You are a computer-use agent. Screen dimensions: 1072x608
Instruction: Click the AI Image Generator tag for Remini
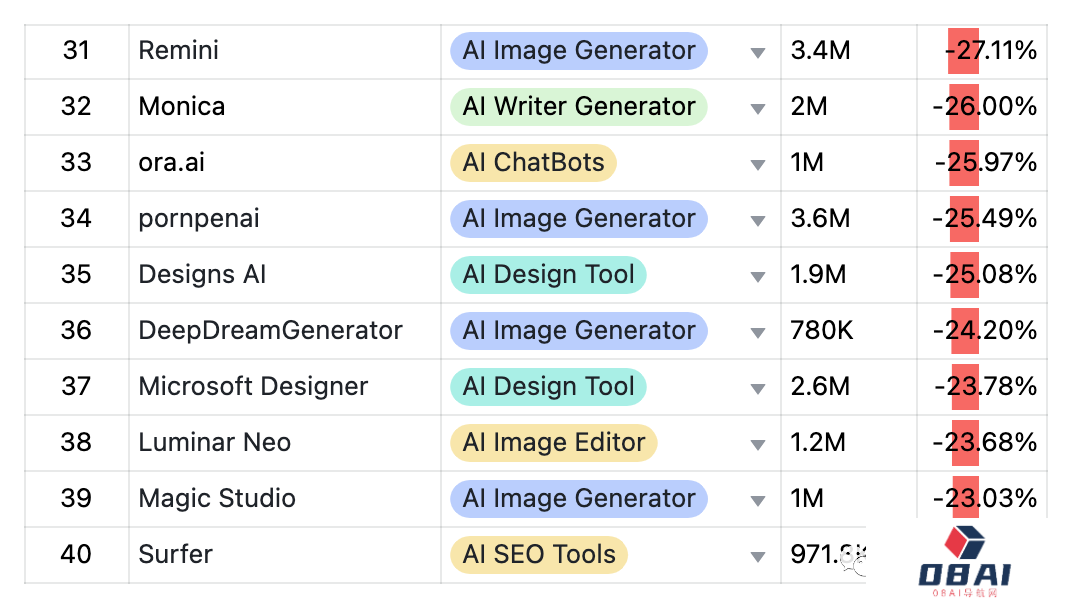point(578,51)
